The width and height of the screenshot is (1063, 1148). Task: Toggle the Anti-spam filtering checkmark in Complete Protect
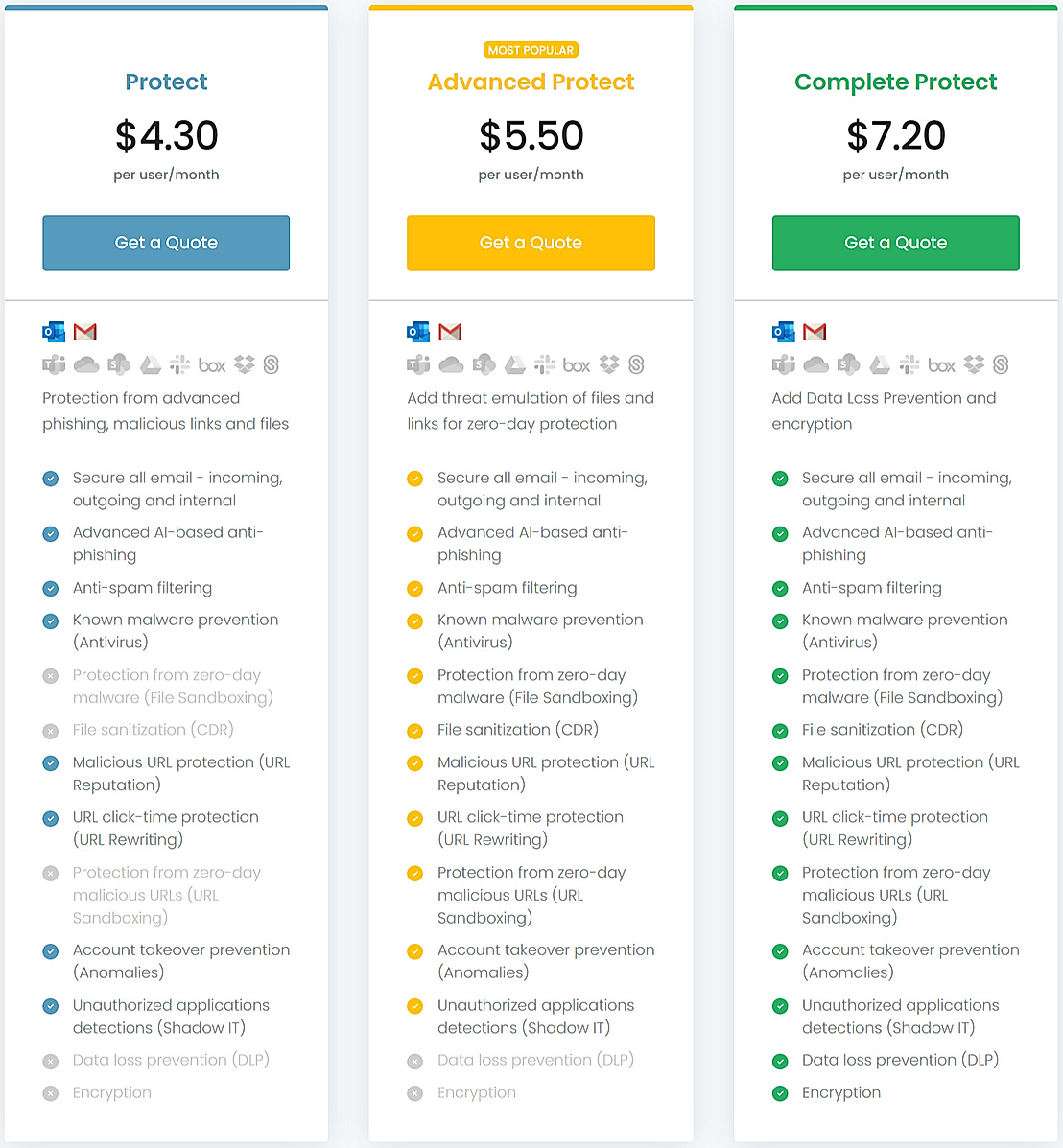(780, 589)
